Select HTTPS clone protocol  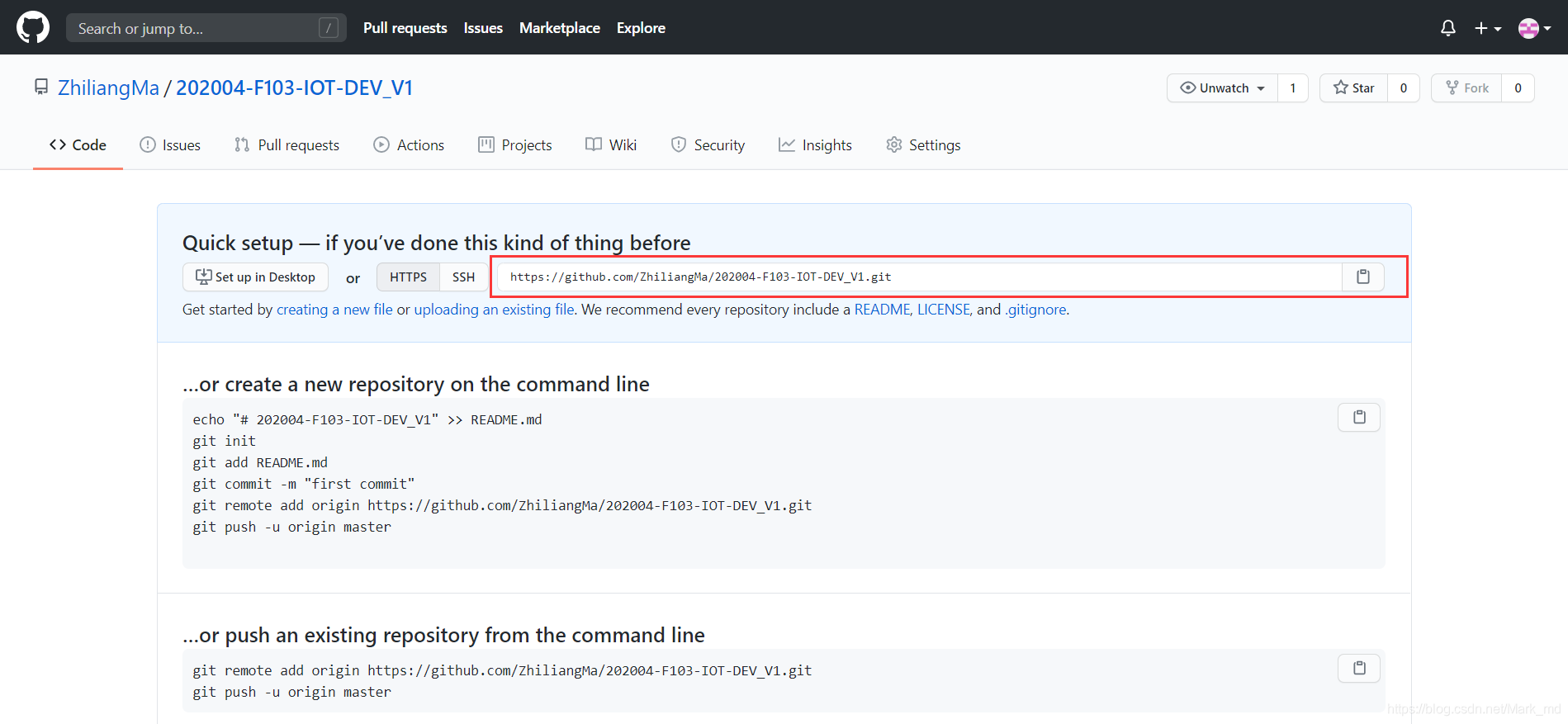click(408, 277)
